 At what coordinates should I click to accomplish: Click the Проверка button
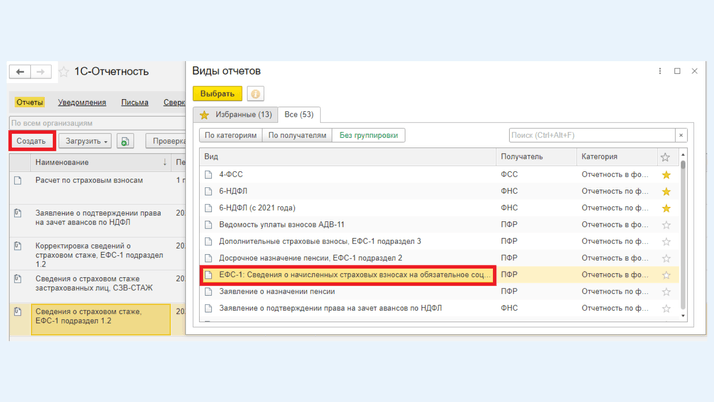coord(167,141)
